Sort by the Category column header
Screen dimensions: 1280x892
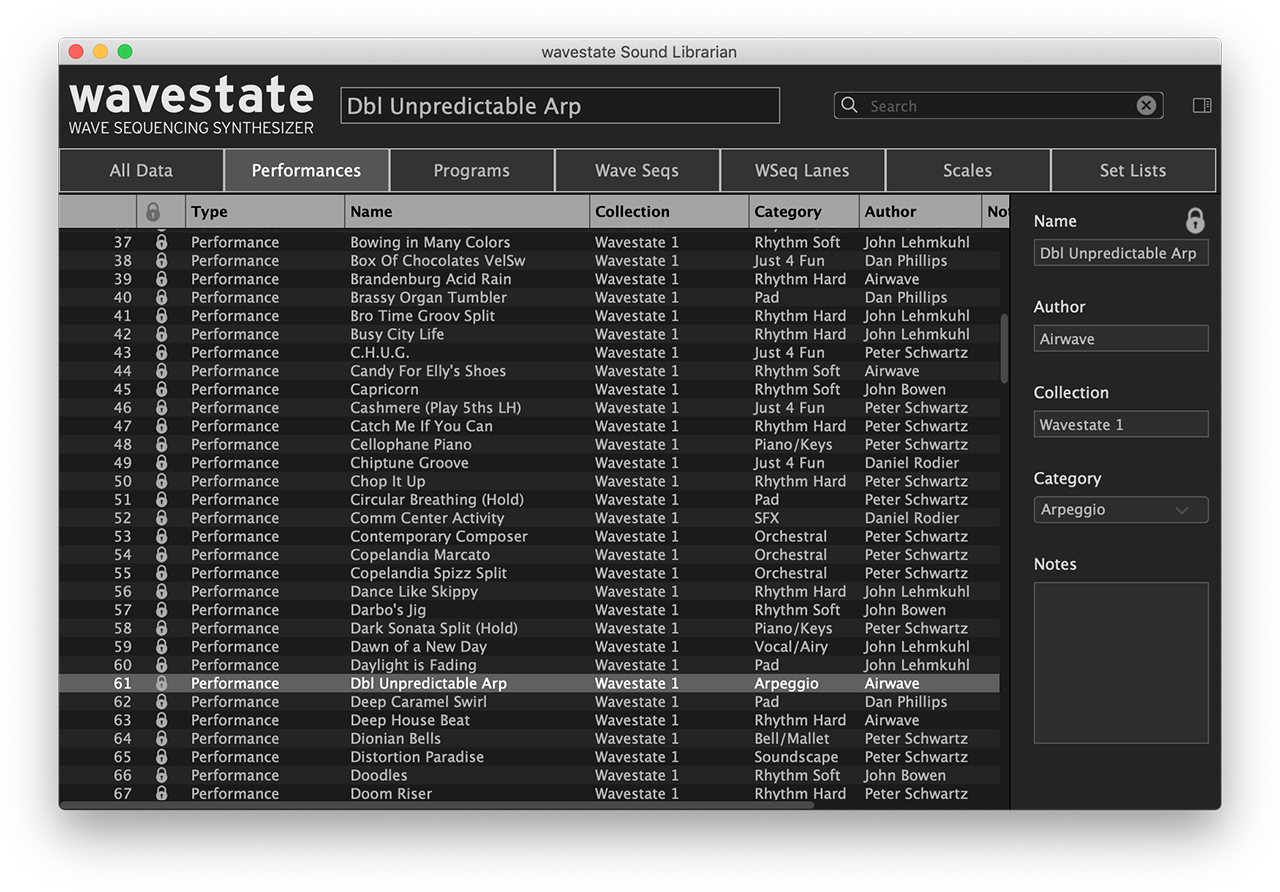coord(804,212)
